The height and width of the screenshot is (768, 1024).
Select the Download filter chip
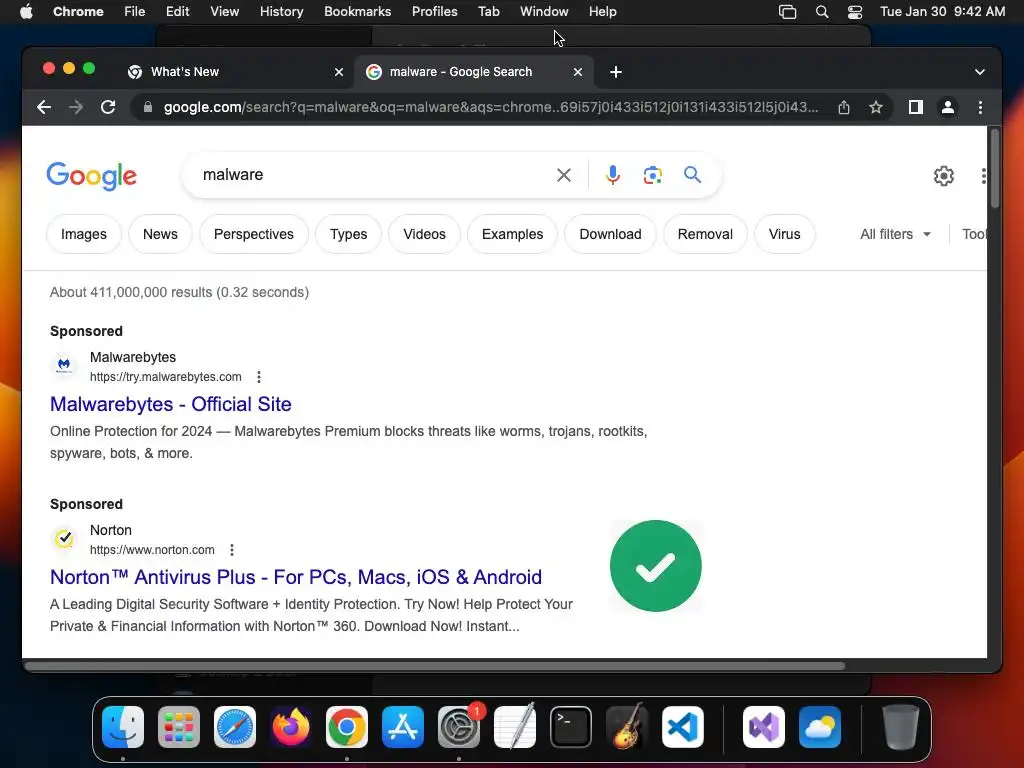[611, 234]
